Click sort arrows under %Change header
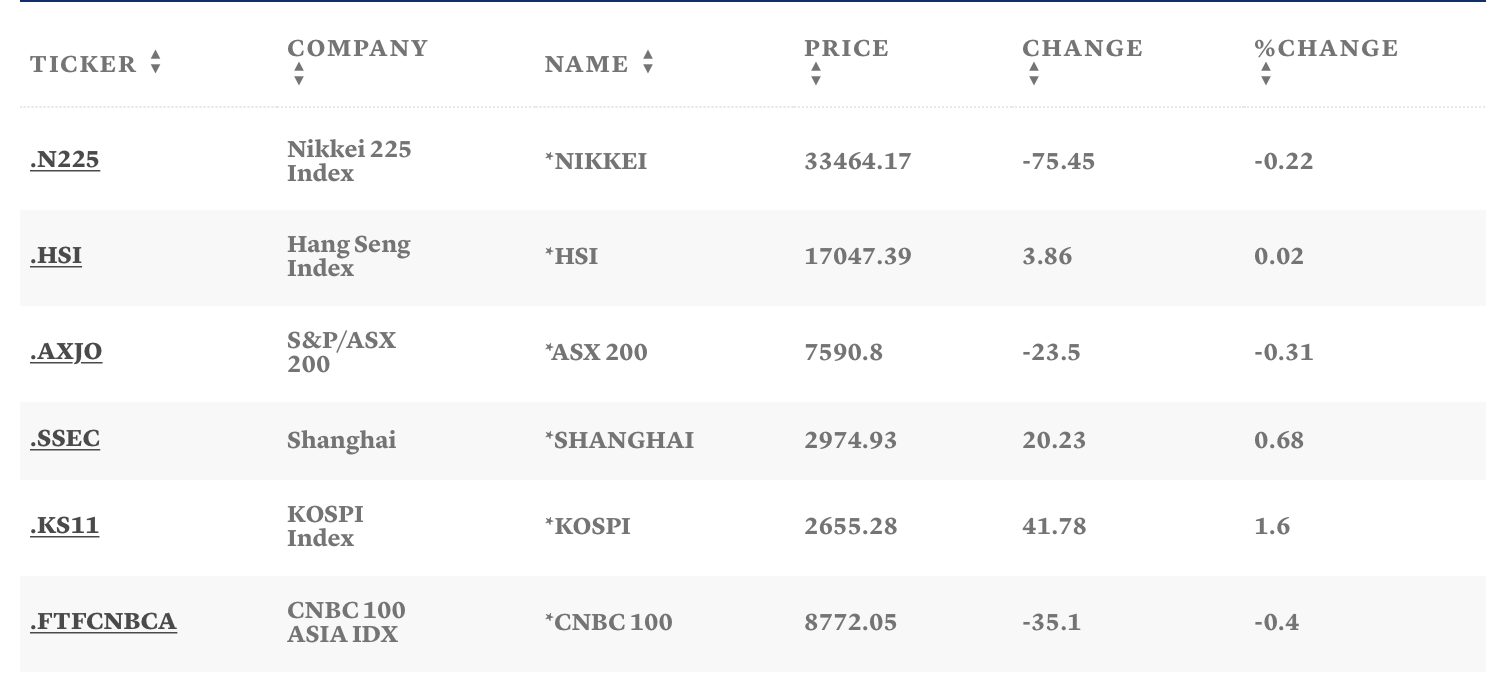 point(1265,74)
